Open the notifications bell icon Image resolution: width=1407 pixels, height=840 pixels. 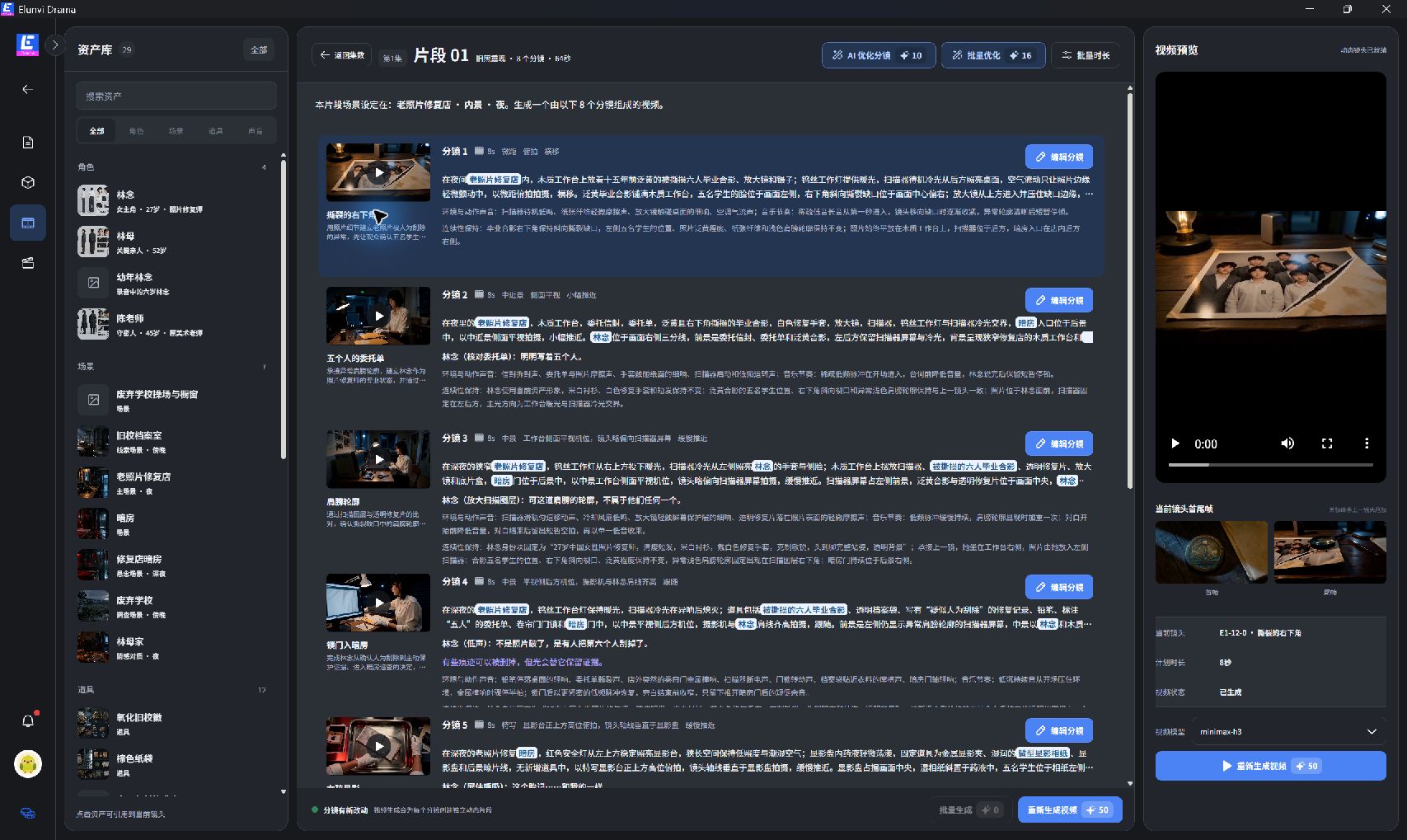(27, 721)
